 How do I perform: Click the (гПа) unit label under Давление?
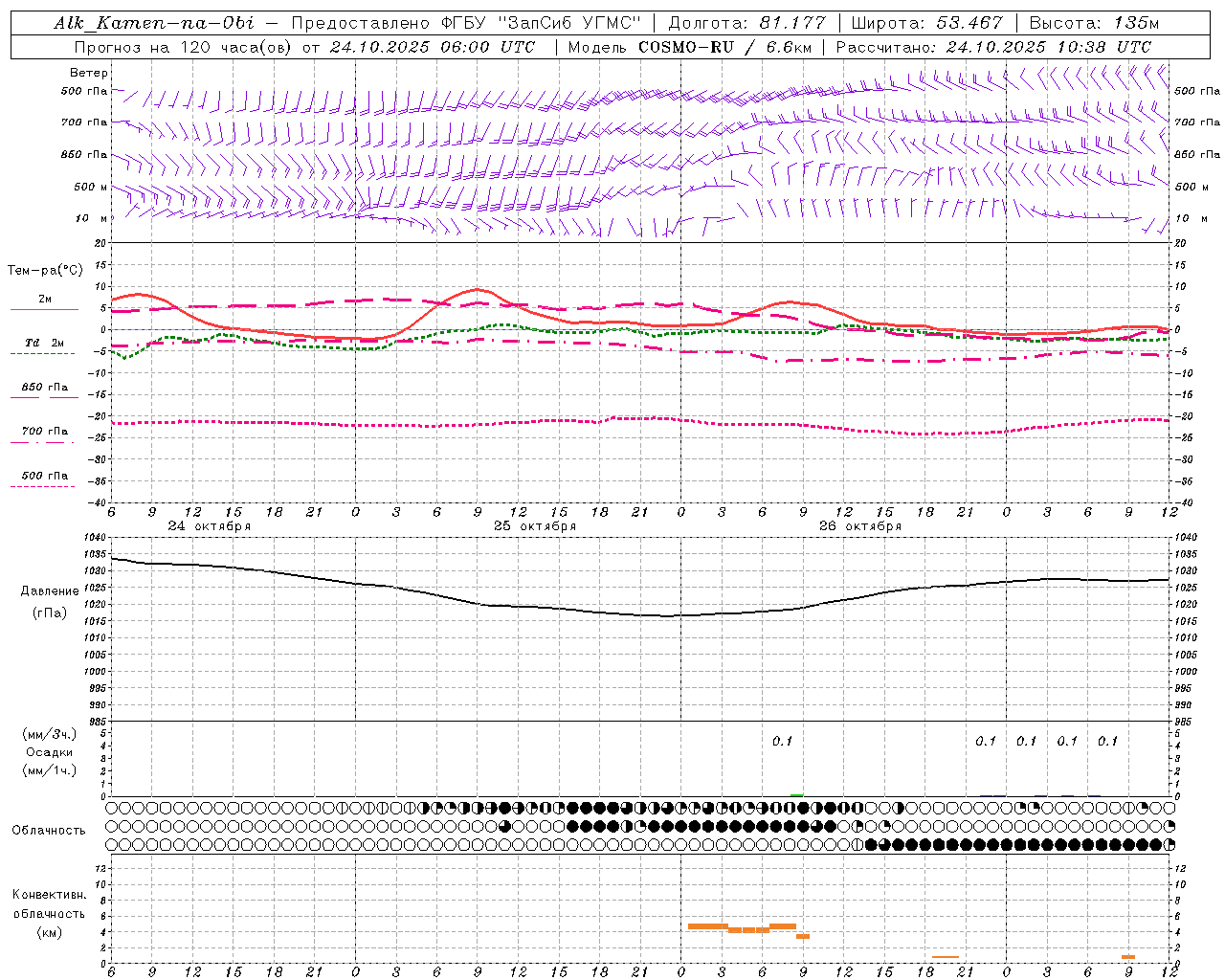tap(50, 612)
